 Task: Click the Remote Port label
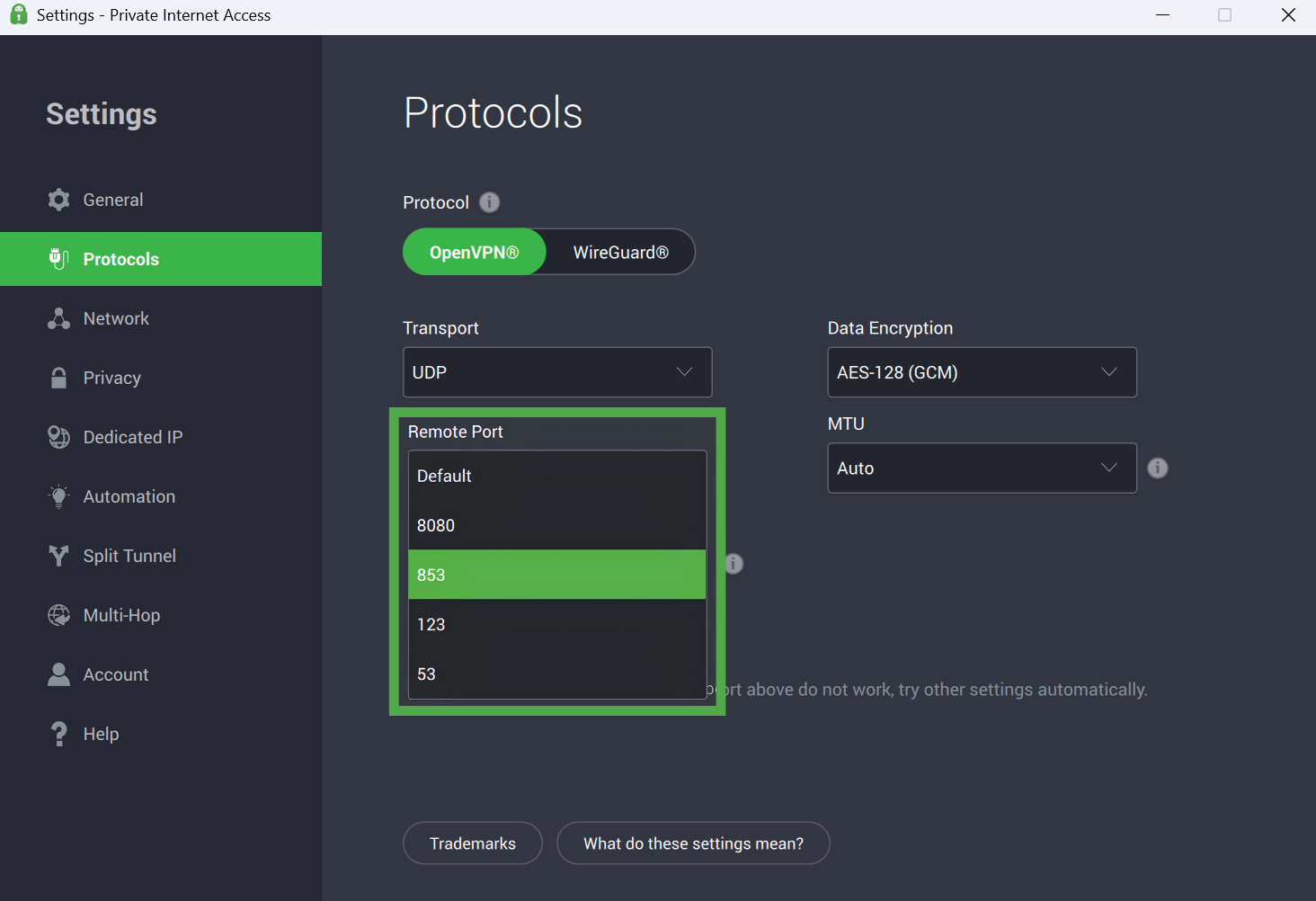click(456, 432)
